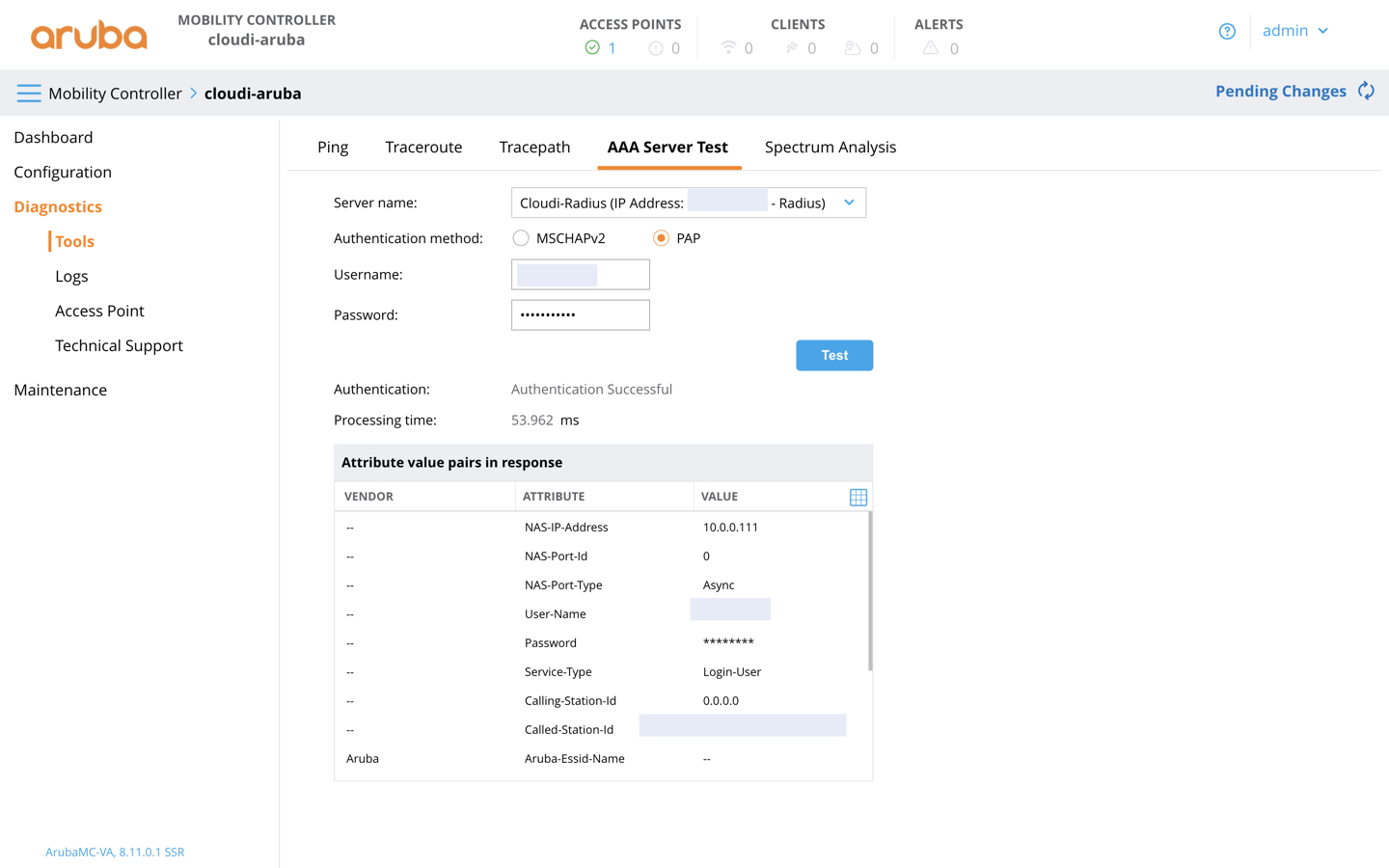
Task: Click the Test button
Action: [833, 355]
